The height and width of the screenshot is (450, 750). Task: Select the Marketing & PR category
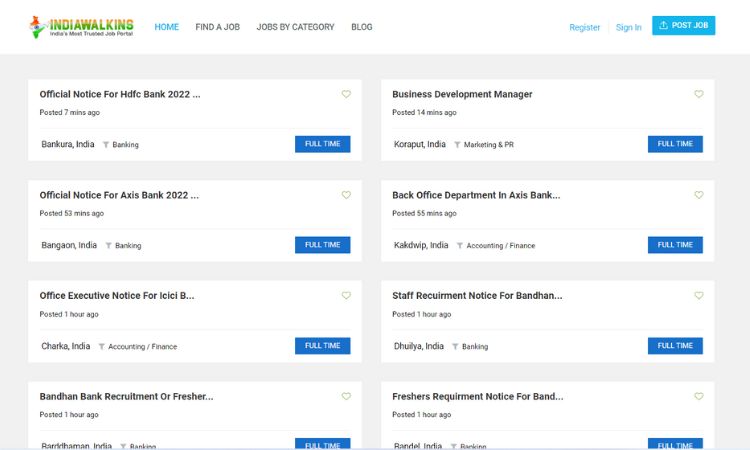coord(489,144)
